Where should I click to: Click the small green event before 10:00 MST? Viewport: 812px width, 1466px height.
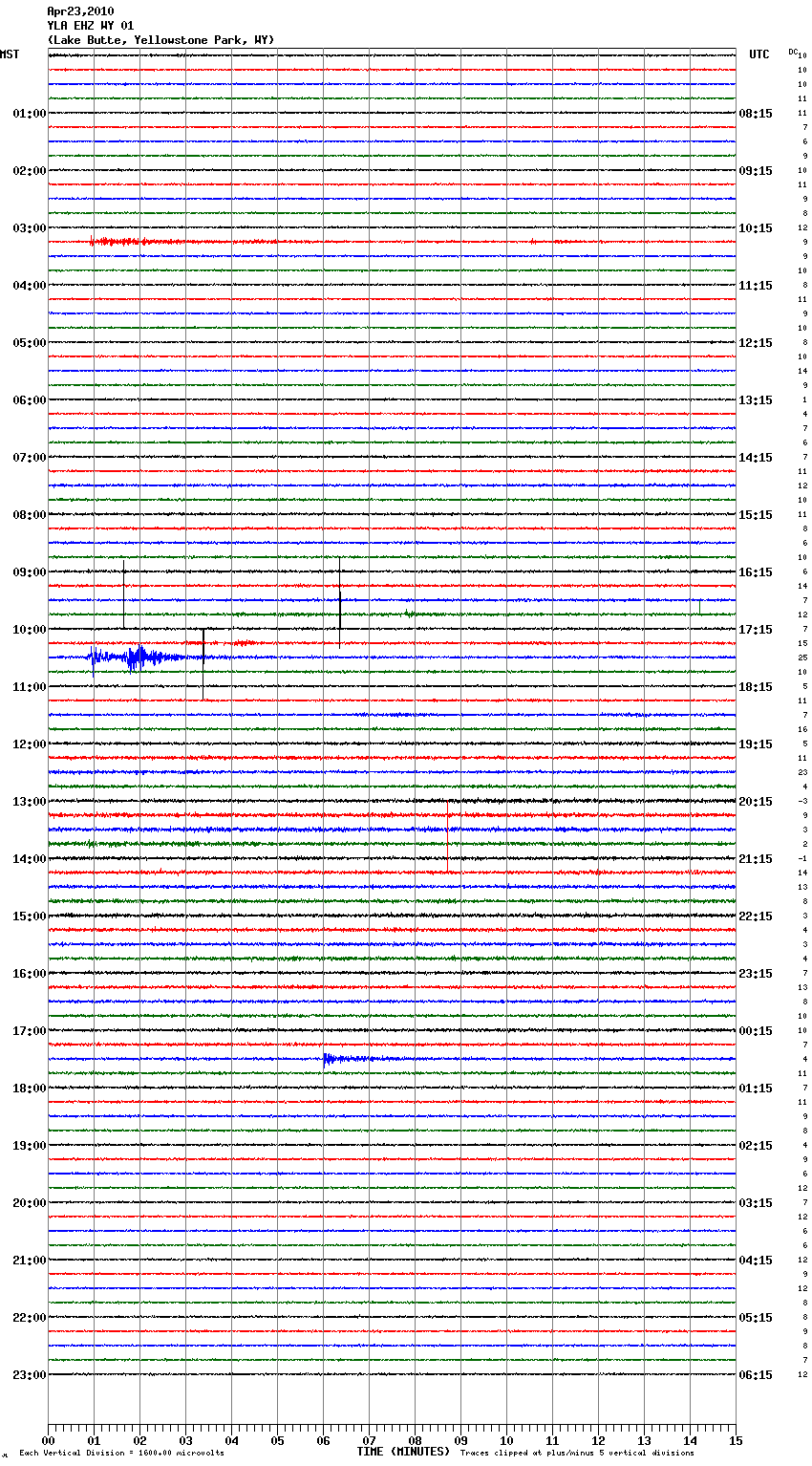pyautogui.click(x=409, y=614)
